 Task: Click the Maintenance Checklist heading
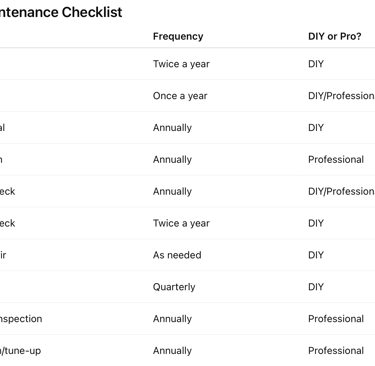[x=61, y=12]
